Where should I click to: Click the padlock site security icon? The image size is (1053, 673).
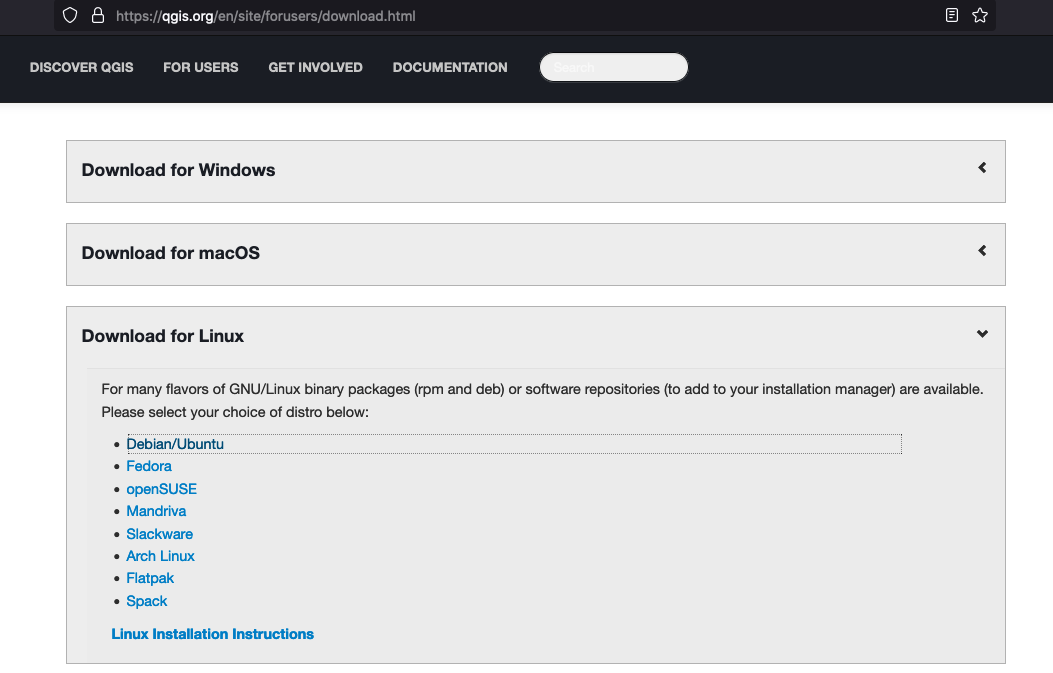(x=98, y=15)
